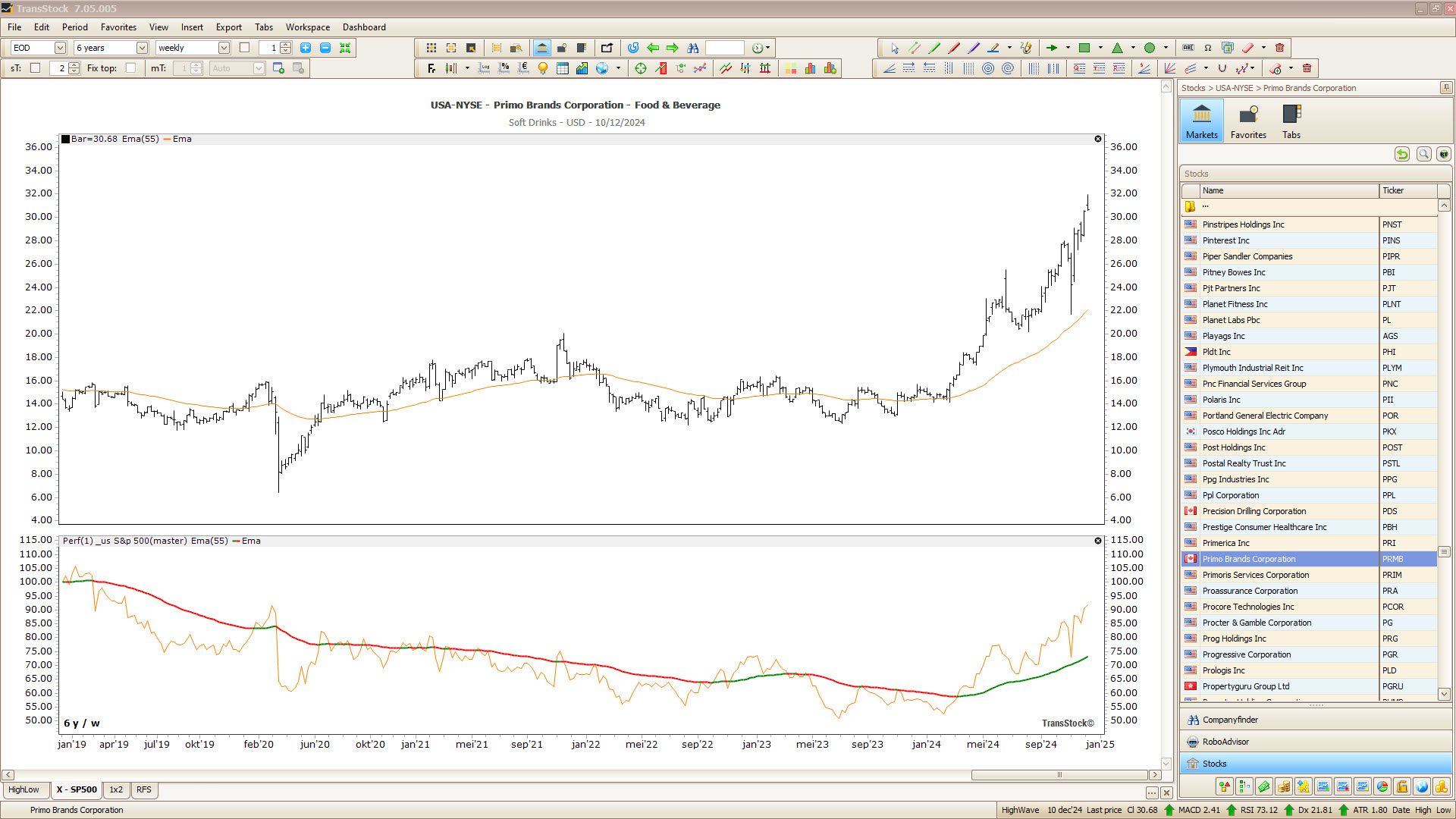Viewport: 1456px width, 819px height.
Task: Click the omega symbol tool
Action: [x=1208, y=48]
